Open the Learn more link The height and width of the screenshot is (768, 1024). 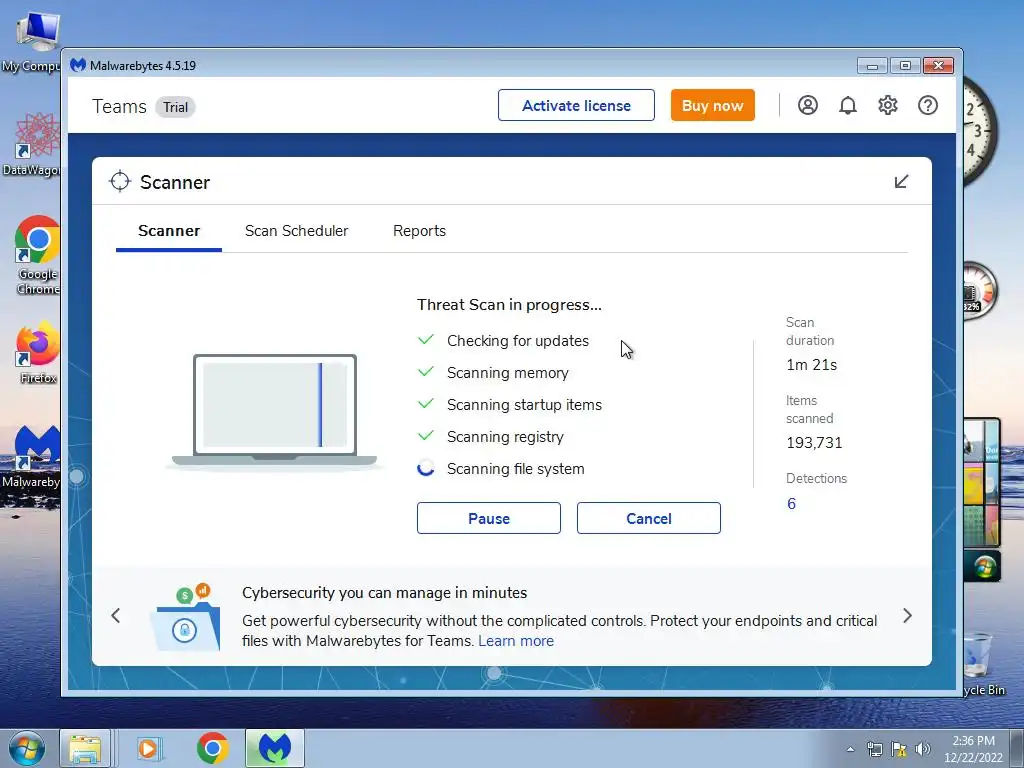[x=516, y=641]
